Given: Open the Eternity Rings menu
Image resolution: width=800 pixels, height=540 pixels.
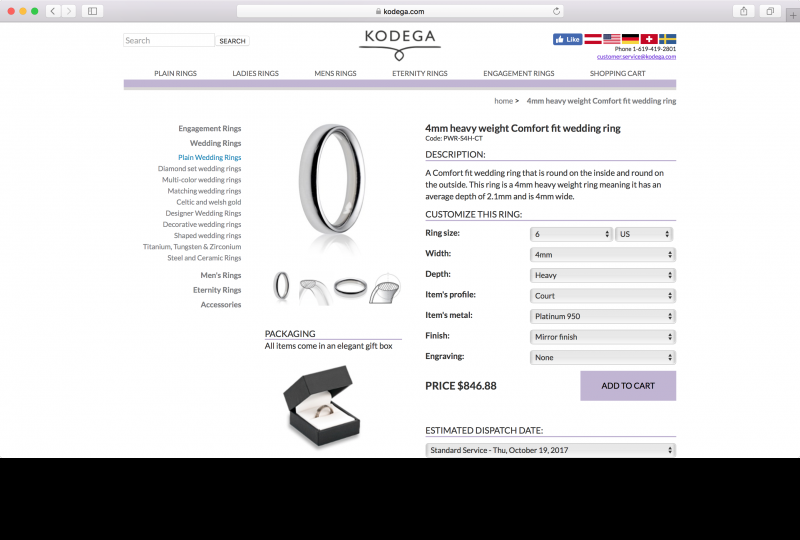Looking at the screenshot, I should coord(419,73).
